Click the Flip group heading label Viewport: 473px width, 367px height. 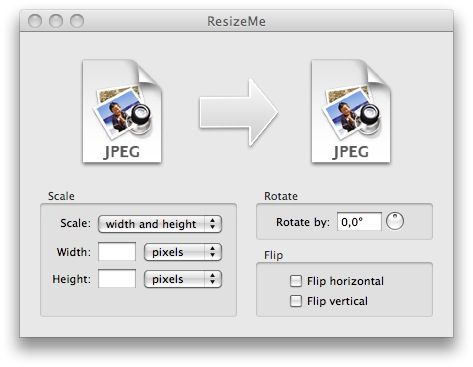point(273,255)
